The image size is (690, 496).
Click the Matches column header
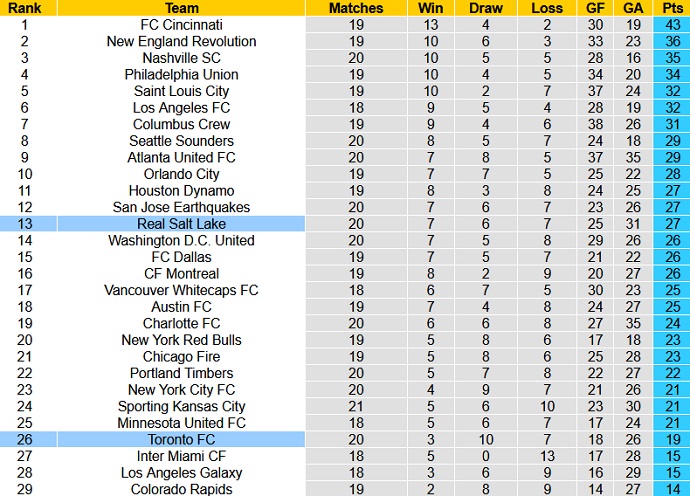(356, 8)
